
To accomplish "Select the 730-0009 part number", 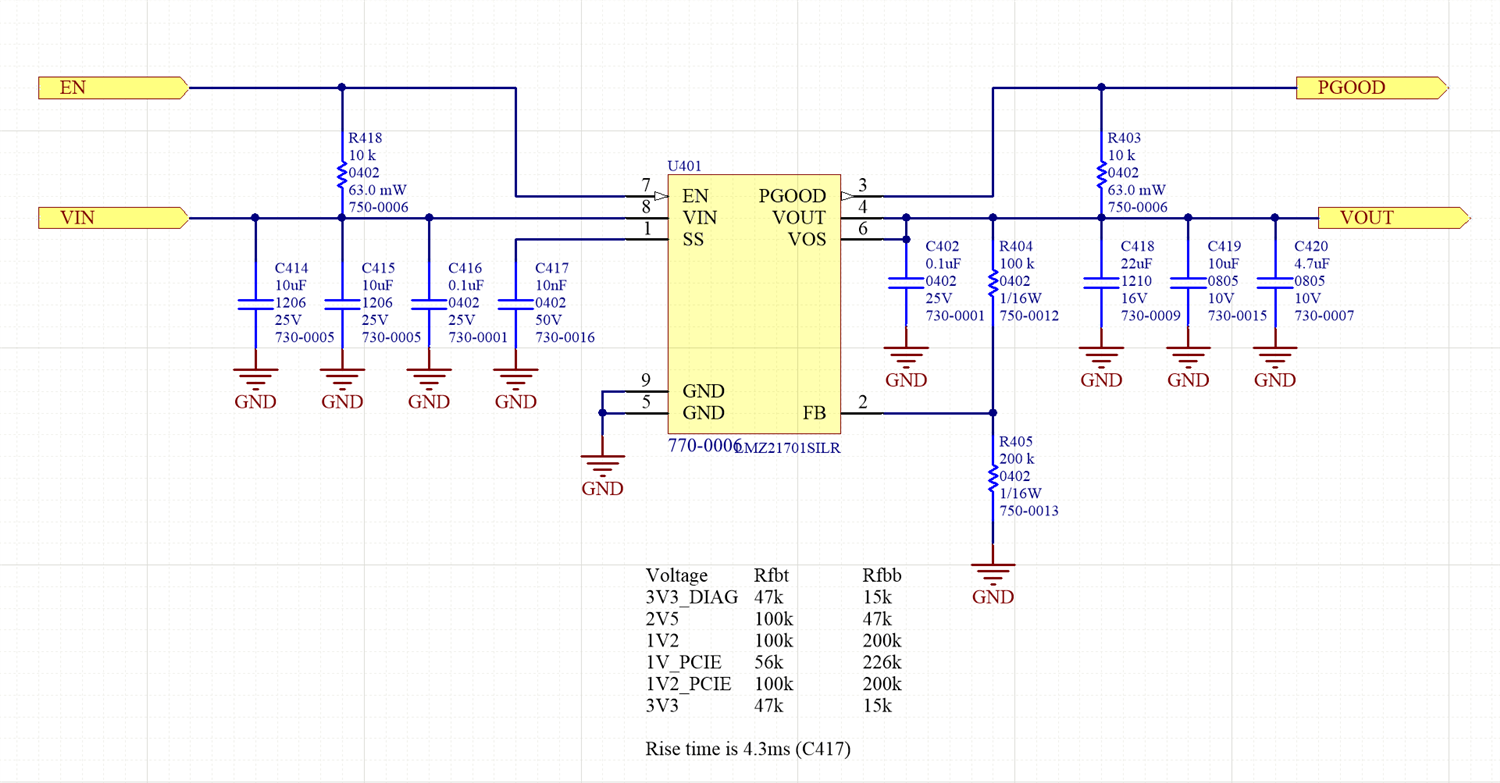I will coord(1151,316).
